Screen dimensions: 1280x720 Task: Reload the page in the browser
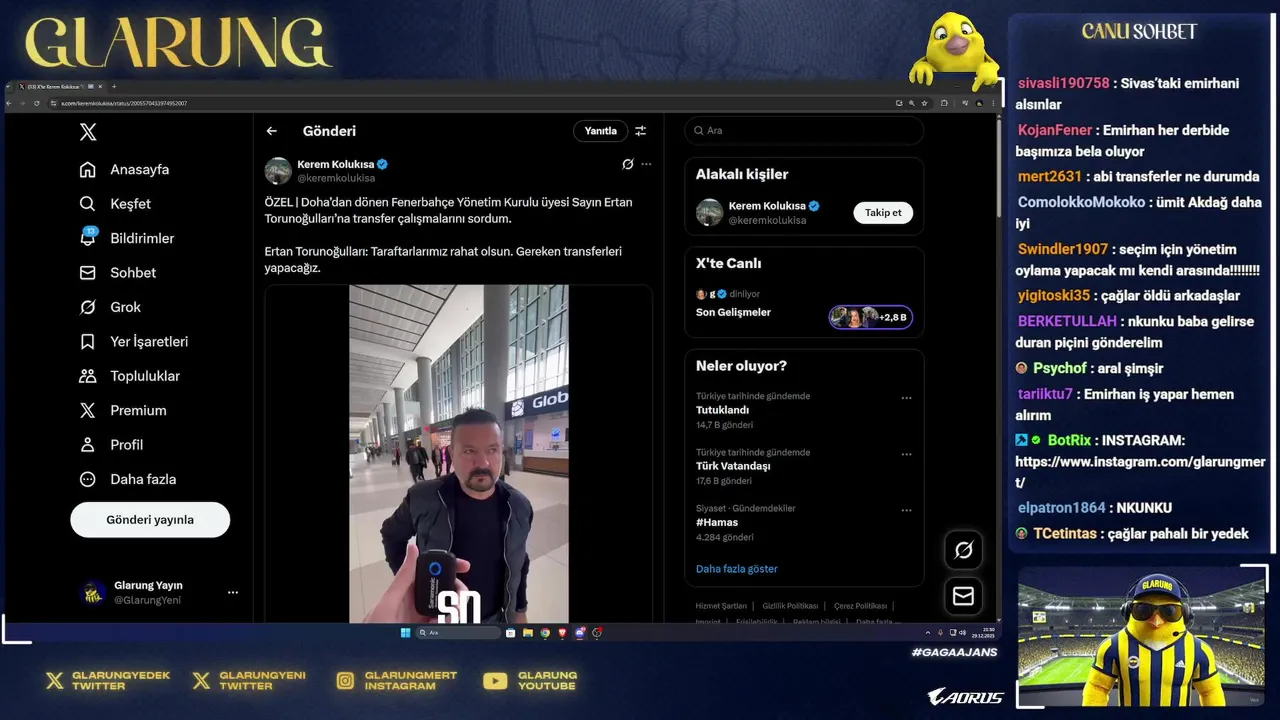point(36,103)
